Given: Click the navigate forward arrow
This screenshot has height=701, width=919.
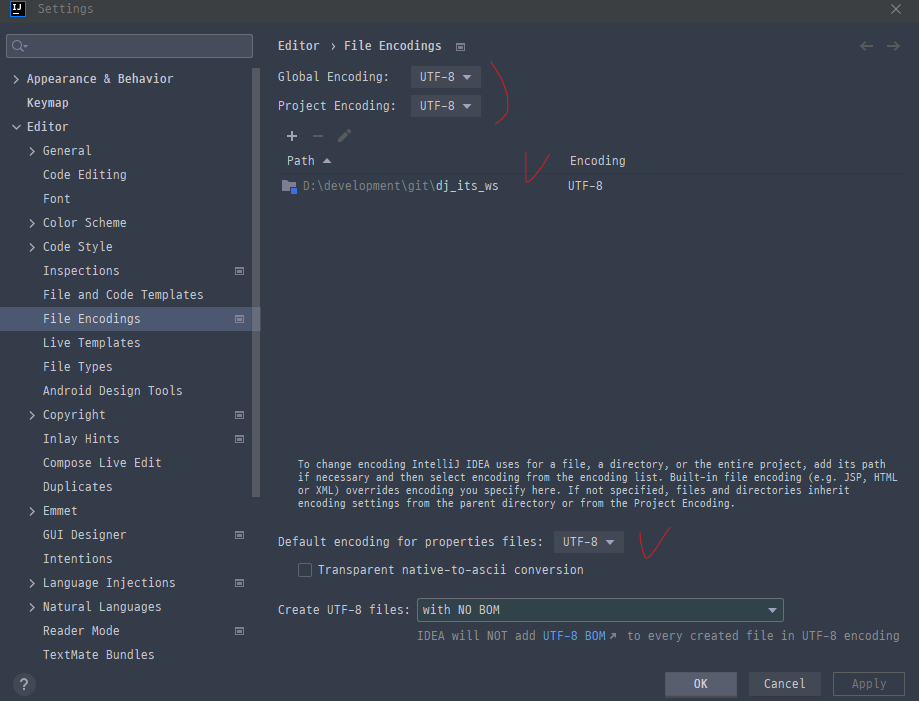Looking at the screenshot, I should tap(893, 46).
